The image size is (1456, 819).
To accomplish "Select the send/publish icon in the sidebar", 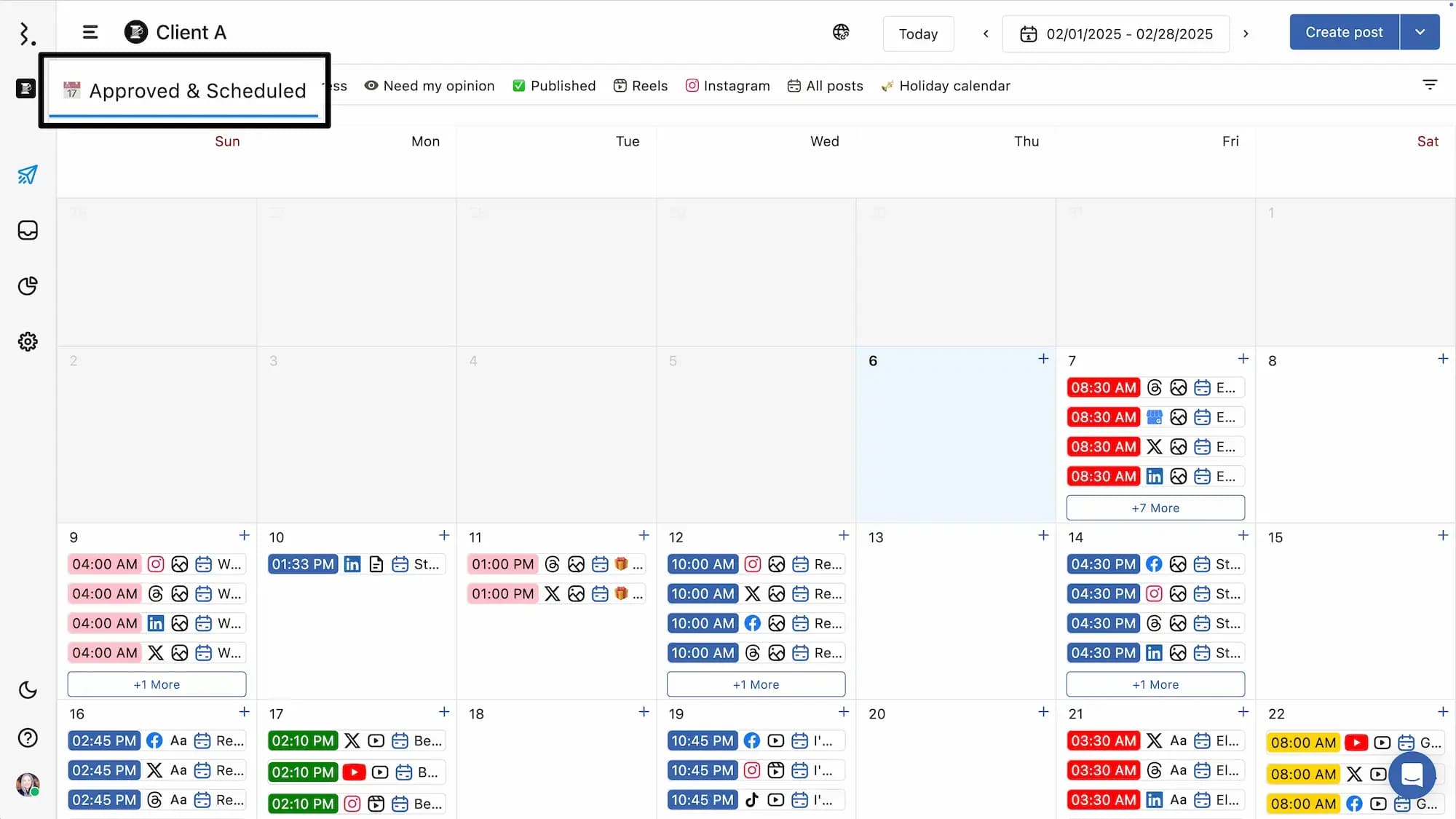I will (x=27, y=175).
